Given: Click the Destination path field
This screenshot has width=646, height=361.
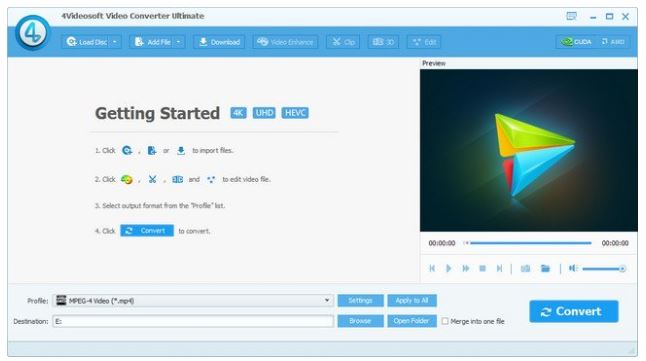Looking at the screenshot, I should click(x=193, y=321).
